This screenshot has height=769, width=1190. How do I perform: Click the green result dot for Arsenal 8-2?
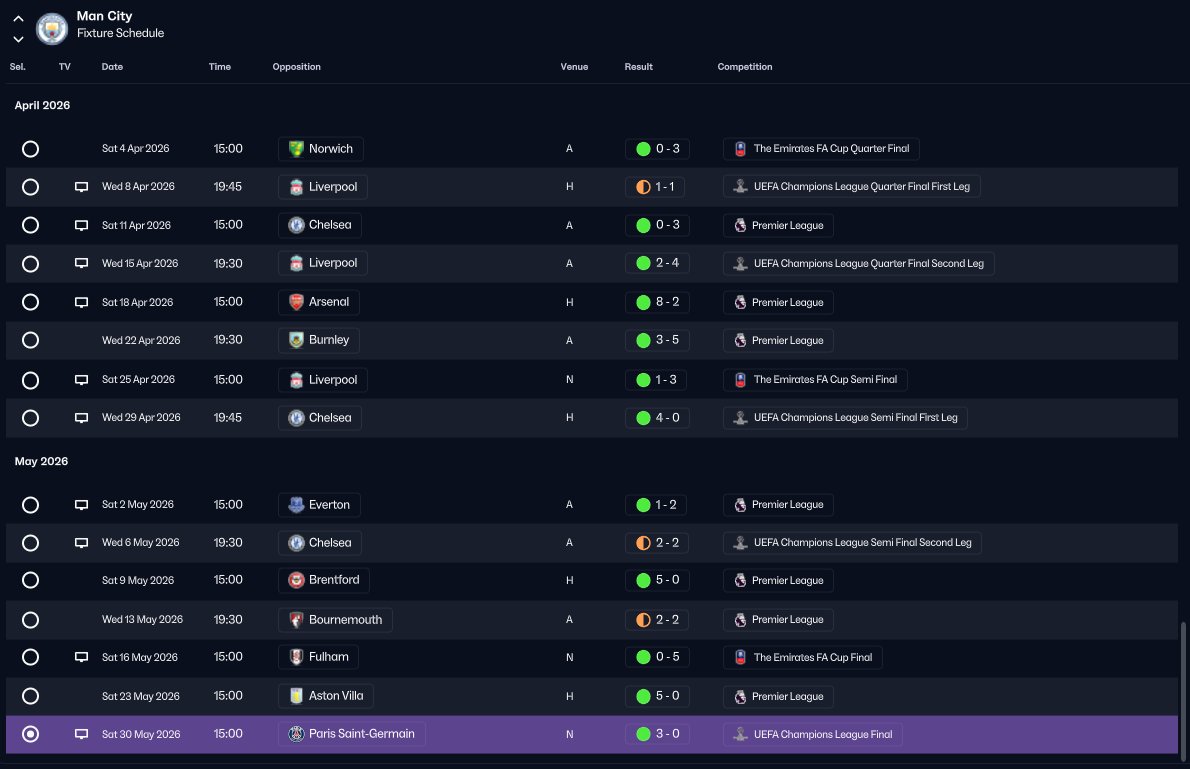click(643, 302)
